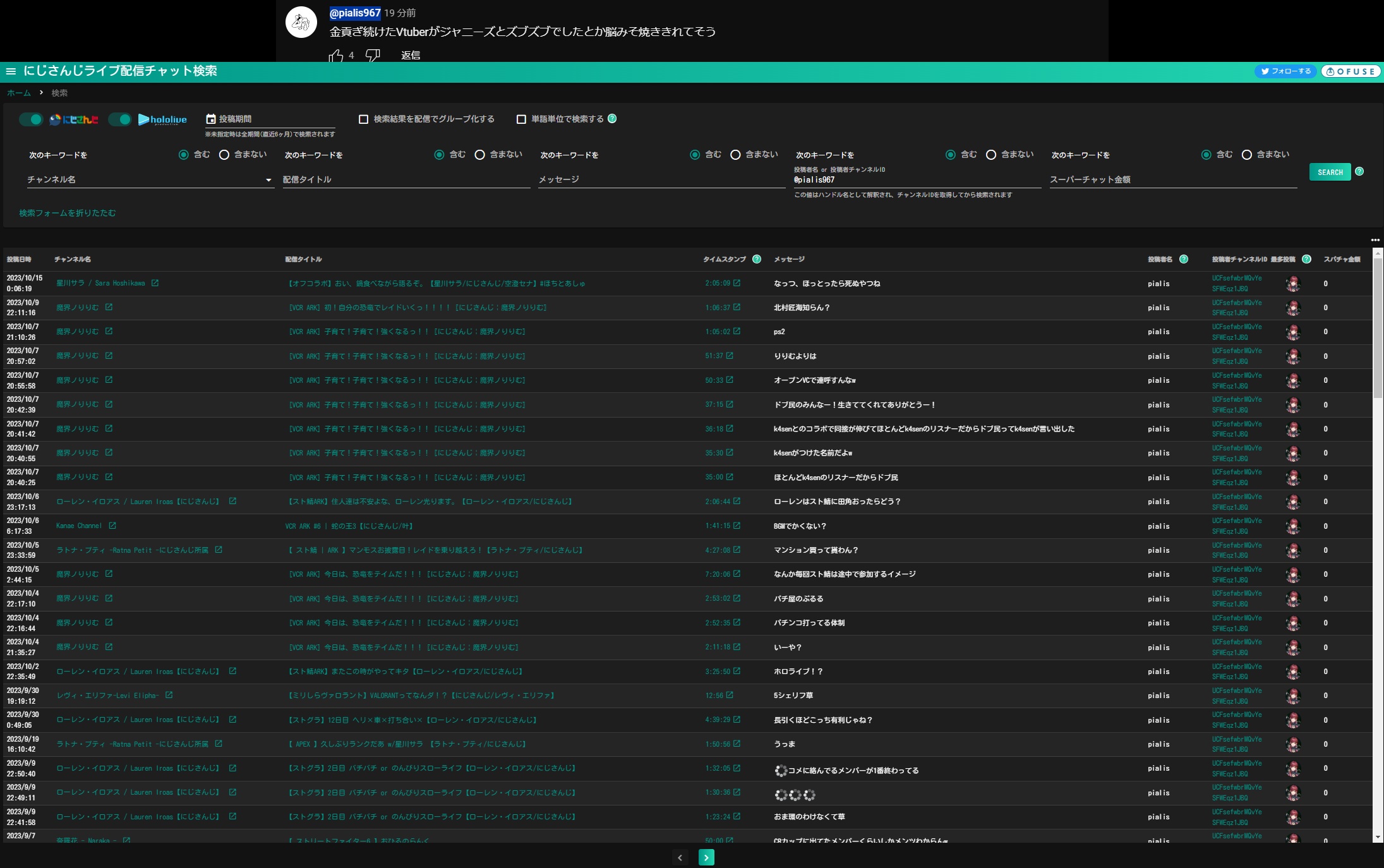Run the SEARCH button

click(1330, 172)
